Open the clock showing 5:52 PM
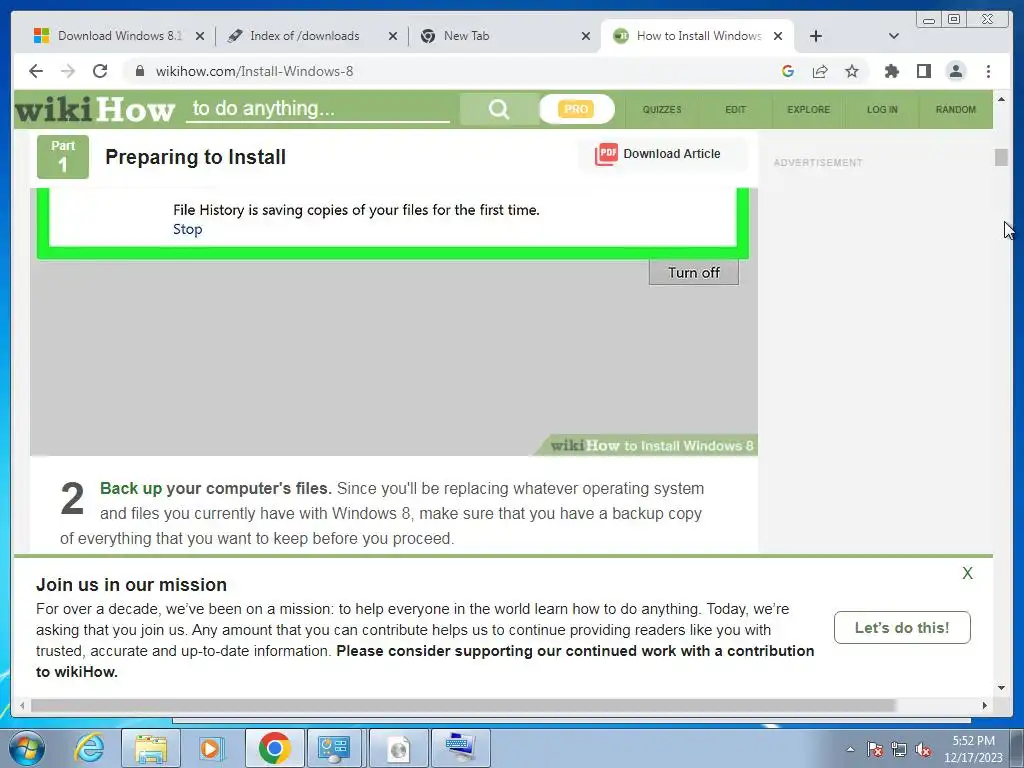Viewport: 1024px width, 768px height. (x=973, y=749)
